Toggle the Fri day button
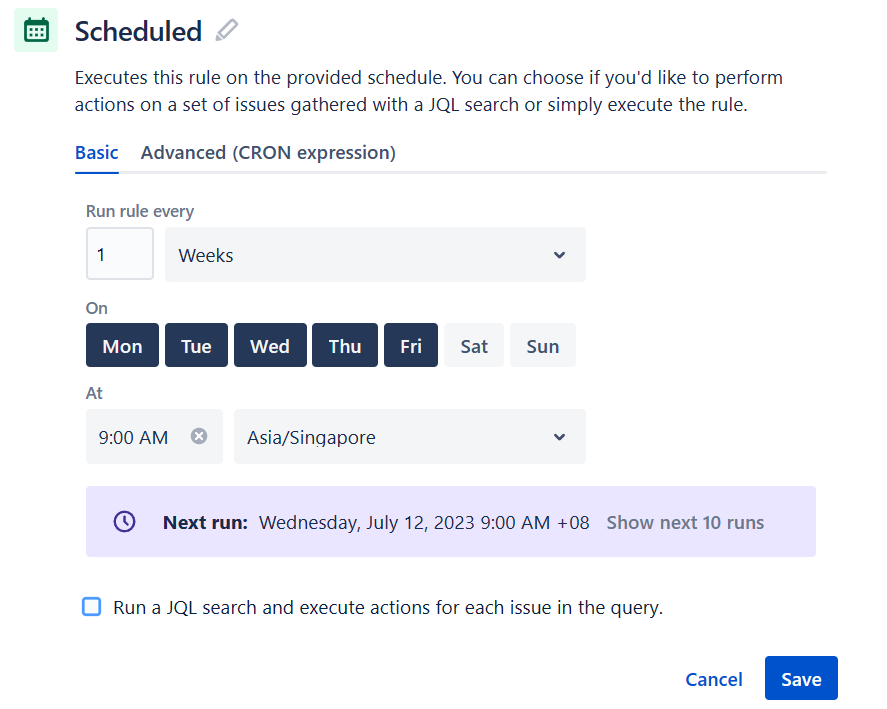 411,346
